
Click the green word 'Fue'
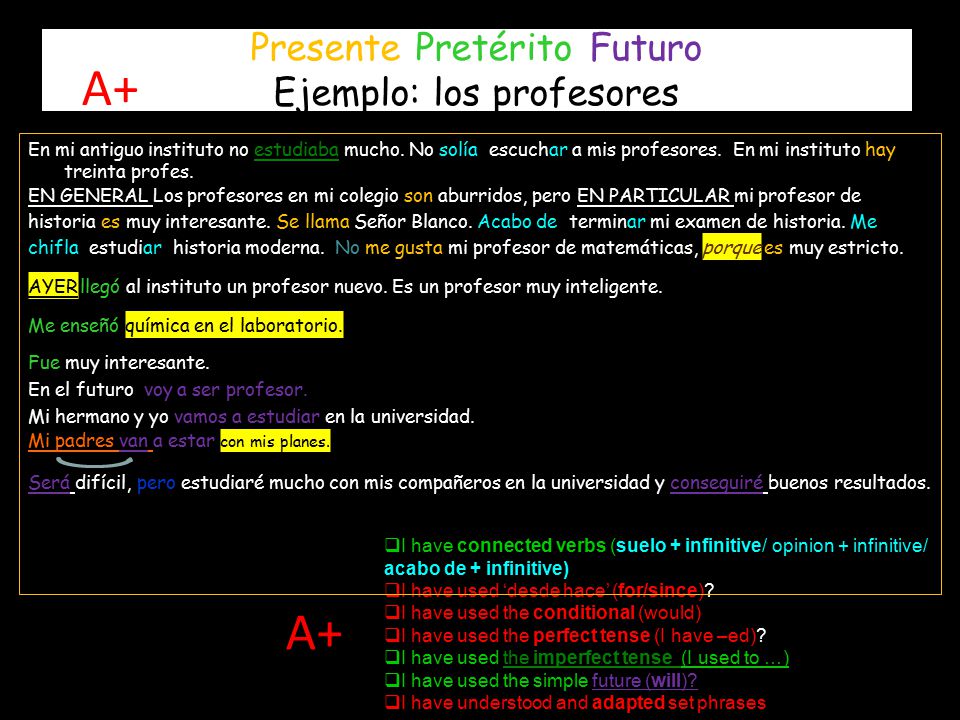click(x=44, y=362)
